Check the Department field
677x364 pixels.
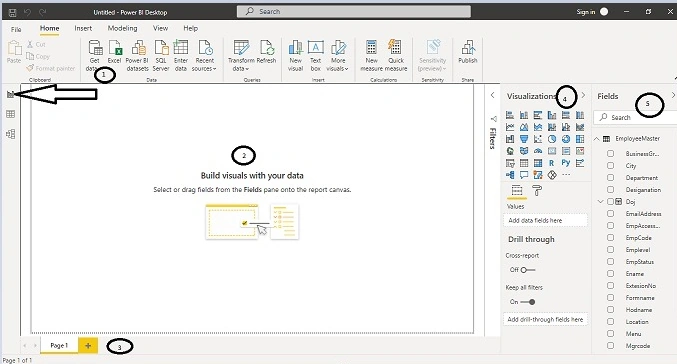pos(611,177)
